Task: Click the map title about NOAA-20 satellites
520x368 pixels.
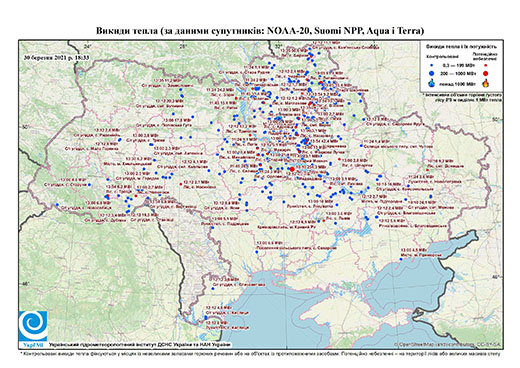Action: click(x=260, y=31)
